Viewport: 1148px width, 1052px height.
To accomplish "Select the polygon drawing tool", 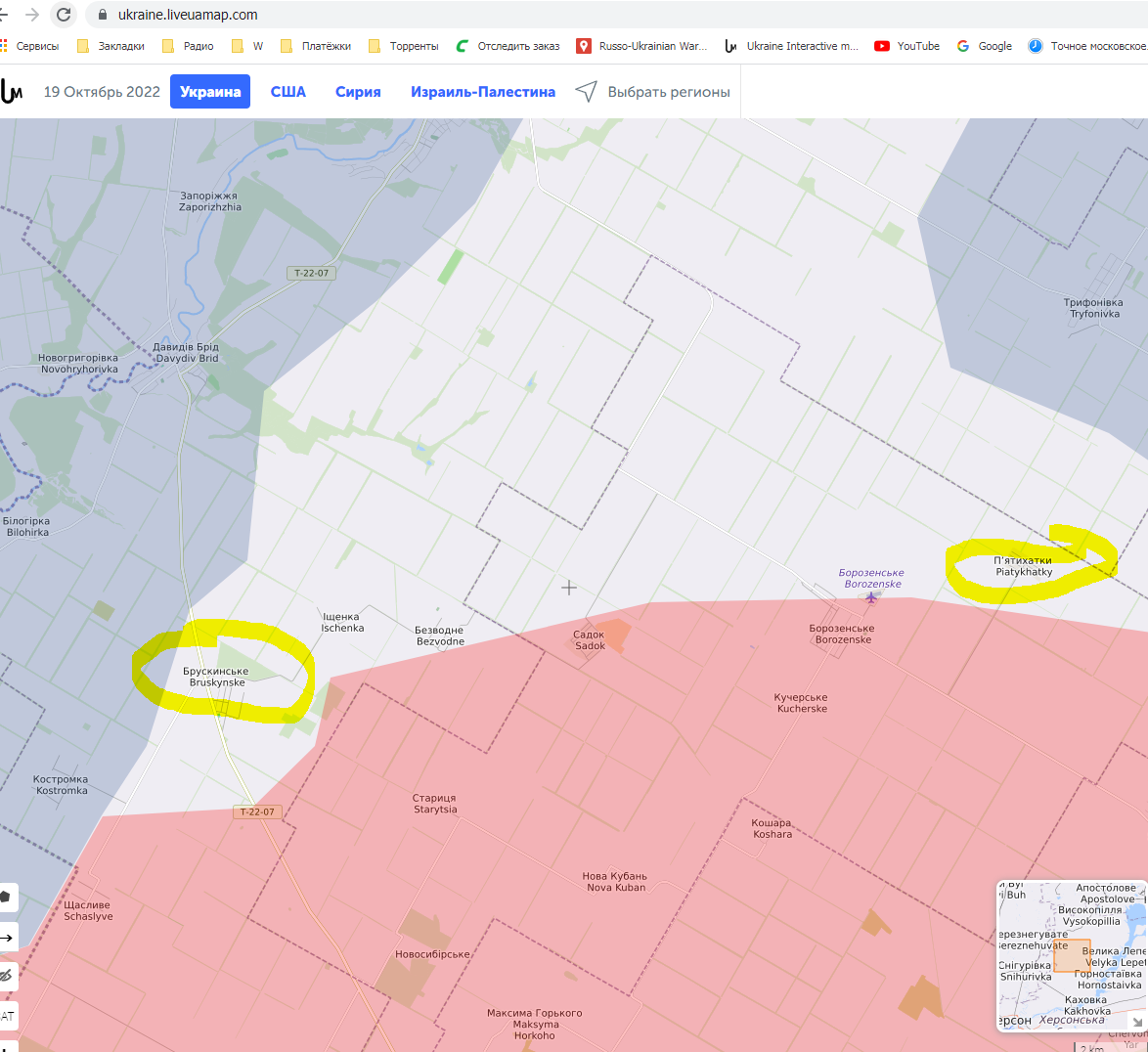I will pos(7,897).
